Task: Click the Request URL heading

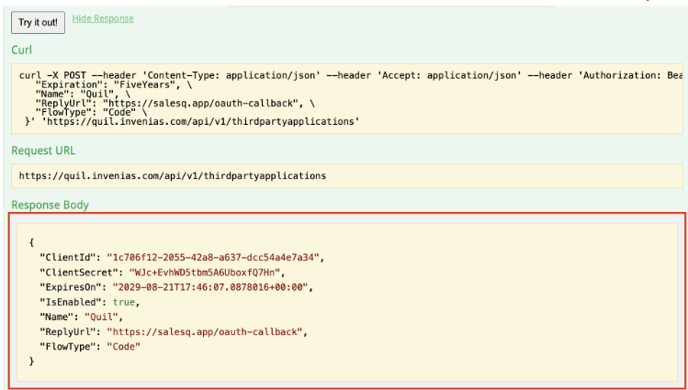Action: click(43, 150)
